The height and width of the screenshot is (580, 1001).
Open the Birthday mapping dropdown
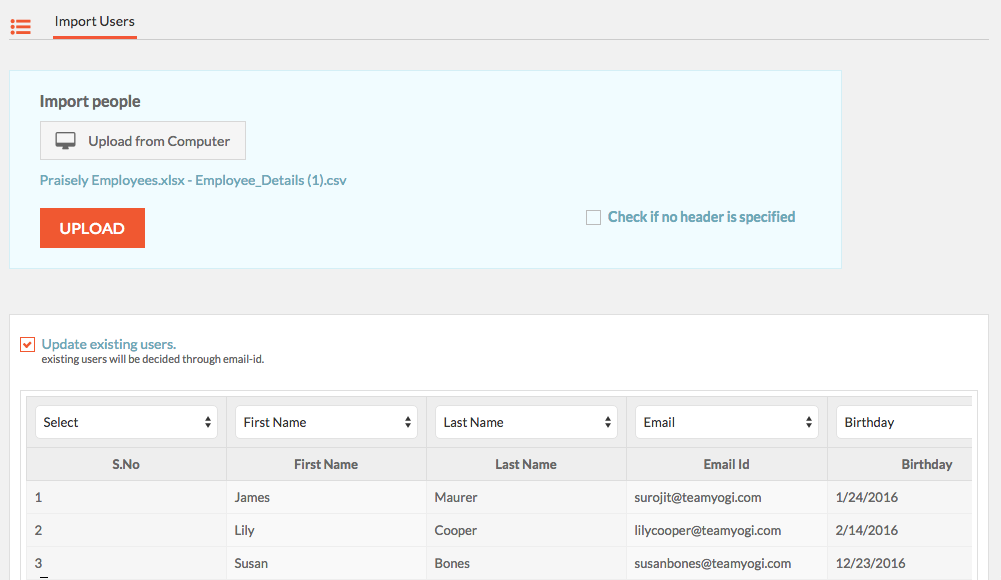[x=904, y=422]
